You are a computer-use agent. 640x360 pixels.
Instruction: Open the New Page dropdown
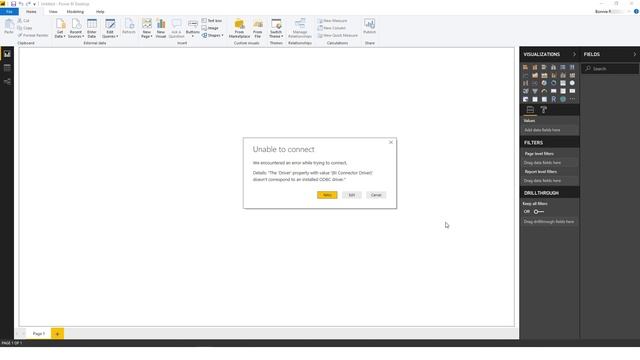click(147, 29)
